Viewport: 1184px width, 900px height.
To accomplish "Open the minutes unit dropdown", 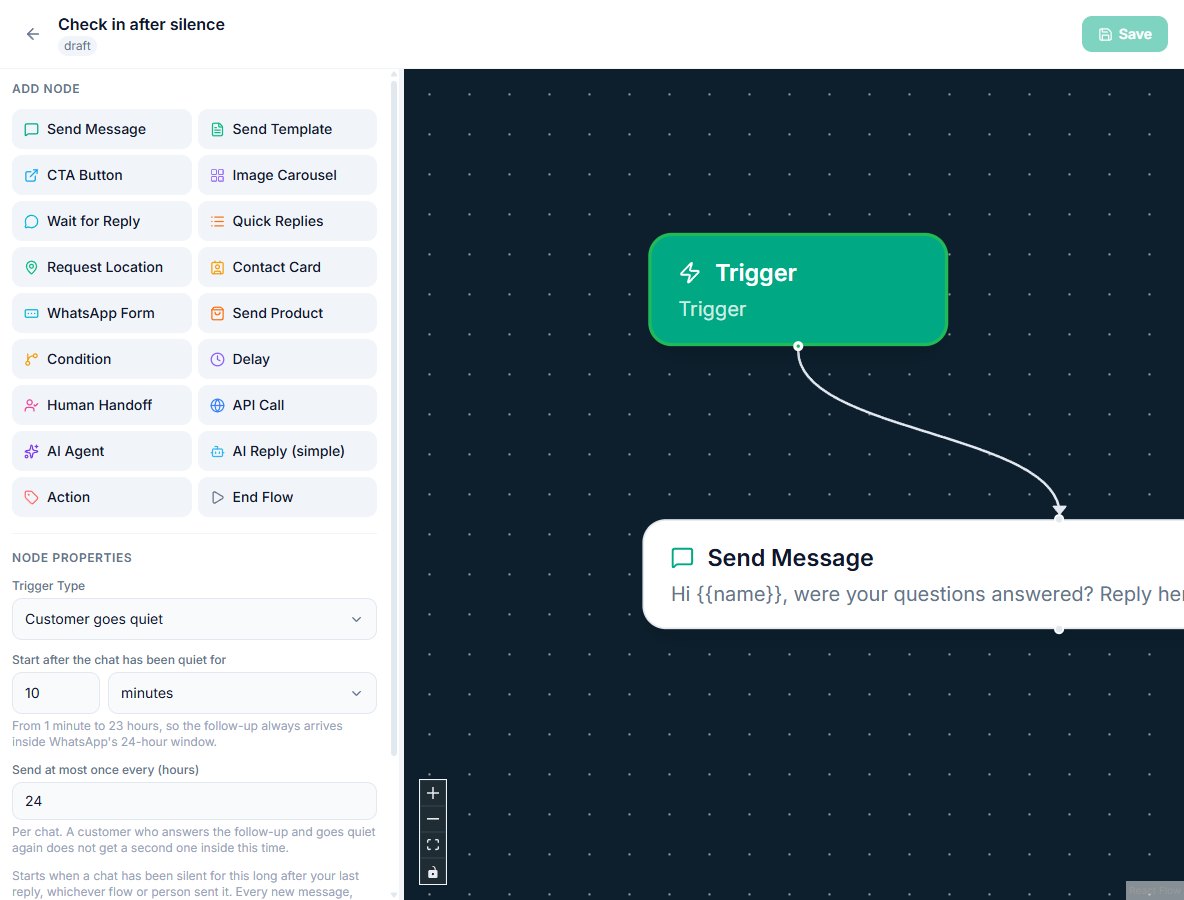I will click(x=242, y=693).
